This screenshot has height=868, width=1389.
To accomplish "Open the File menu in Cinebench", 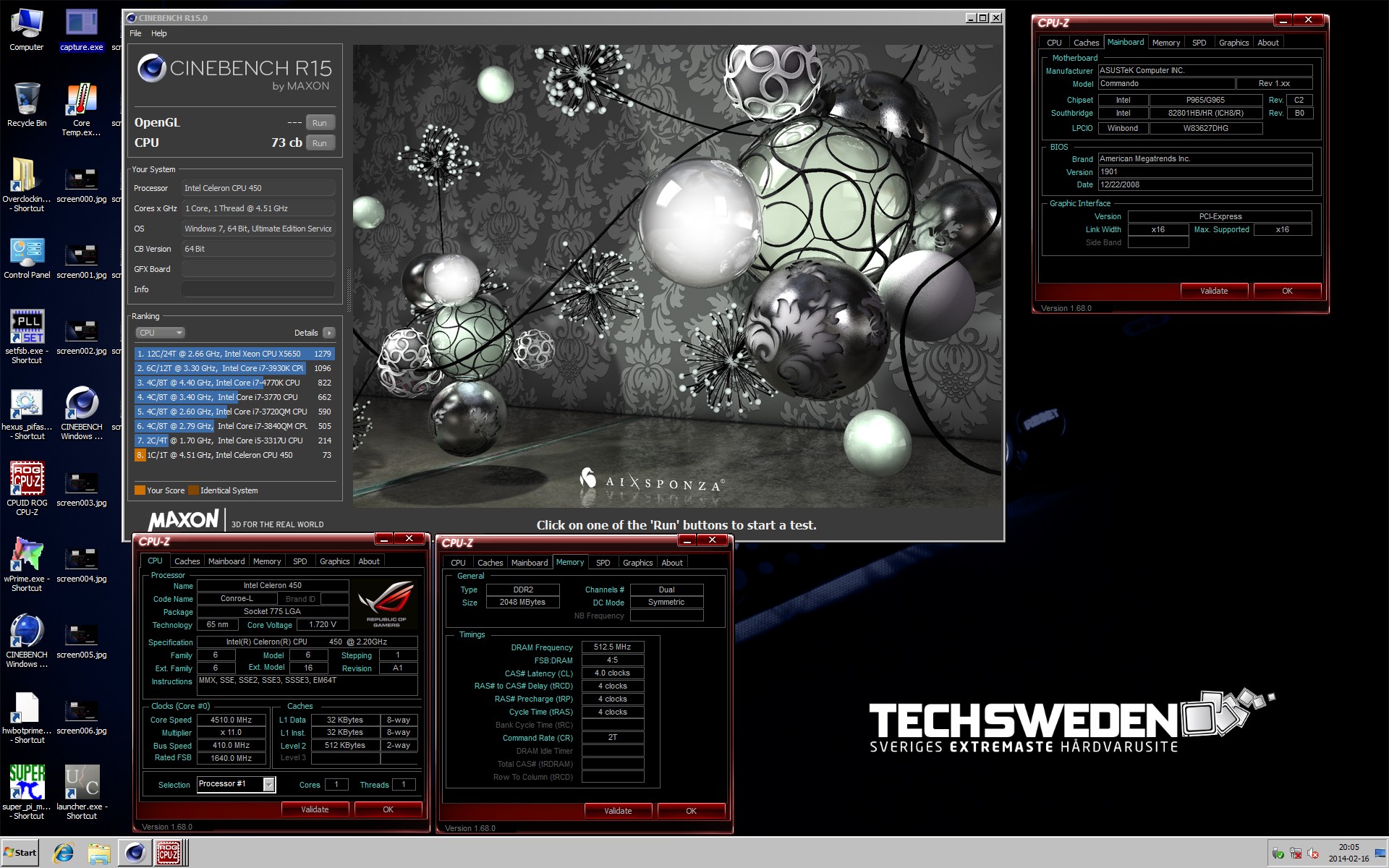I will click(x=135, y=33).
